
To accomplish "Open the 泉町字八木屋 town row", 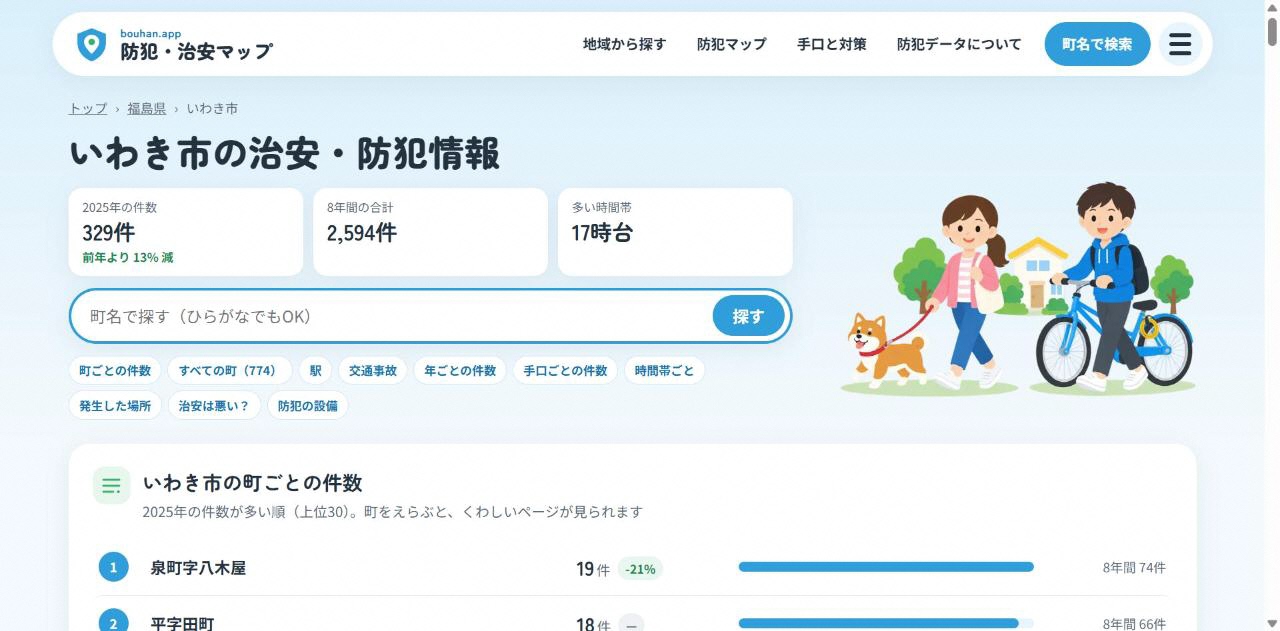I will pos(632,568).
